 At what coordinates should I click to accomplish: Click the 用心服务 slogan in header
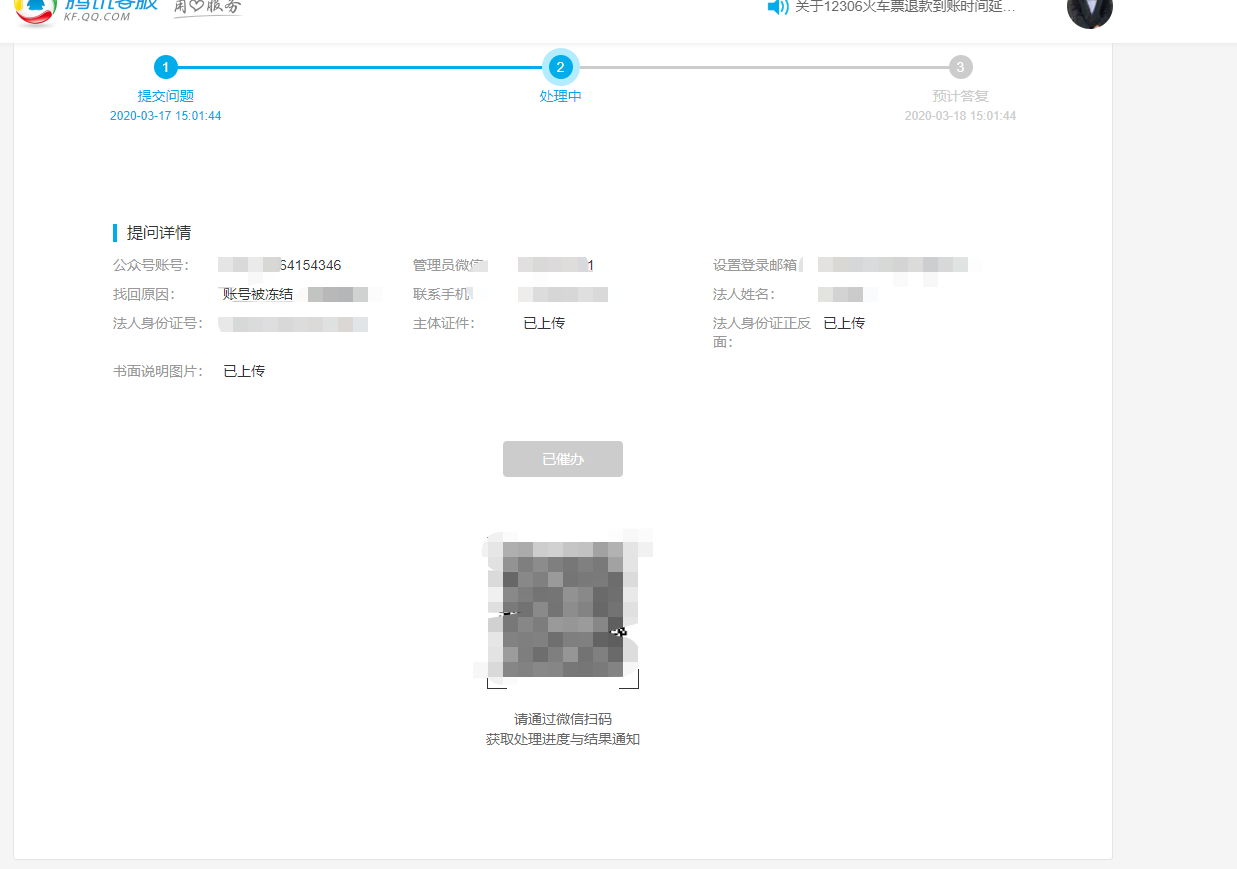(x=207, y=7)
